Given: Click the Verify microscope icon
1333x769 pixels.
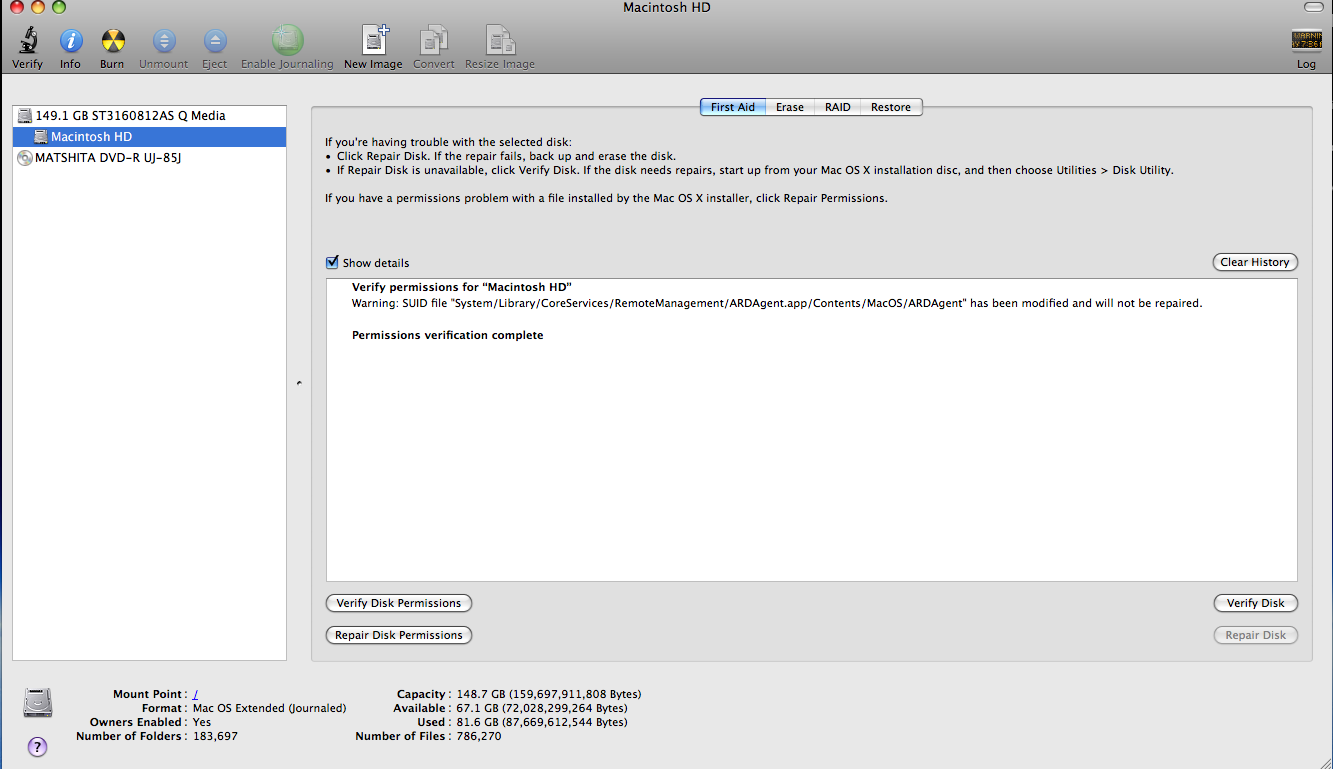Looking at the screenshot, I should 27,41.
